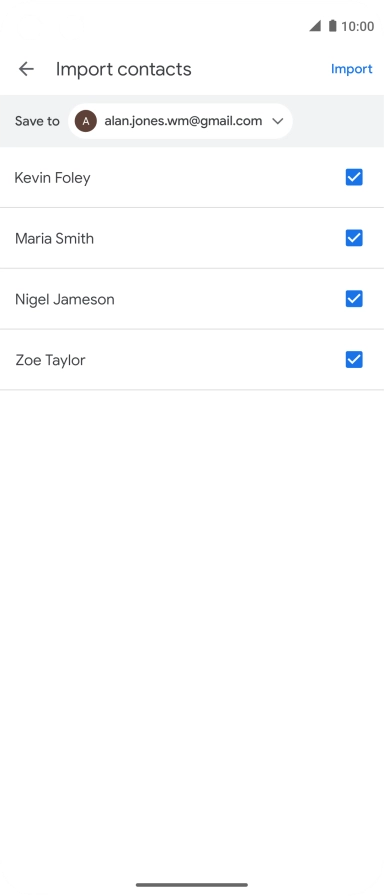Tap the battery status icon
The height and width of the screenshot is (896, 384).
pyautogui.click(x=333, y=26)
